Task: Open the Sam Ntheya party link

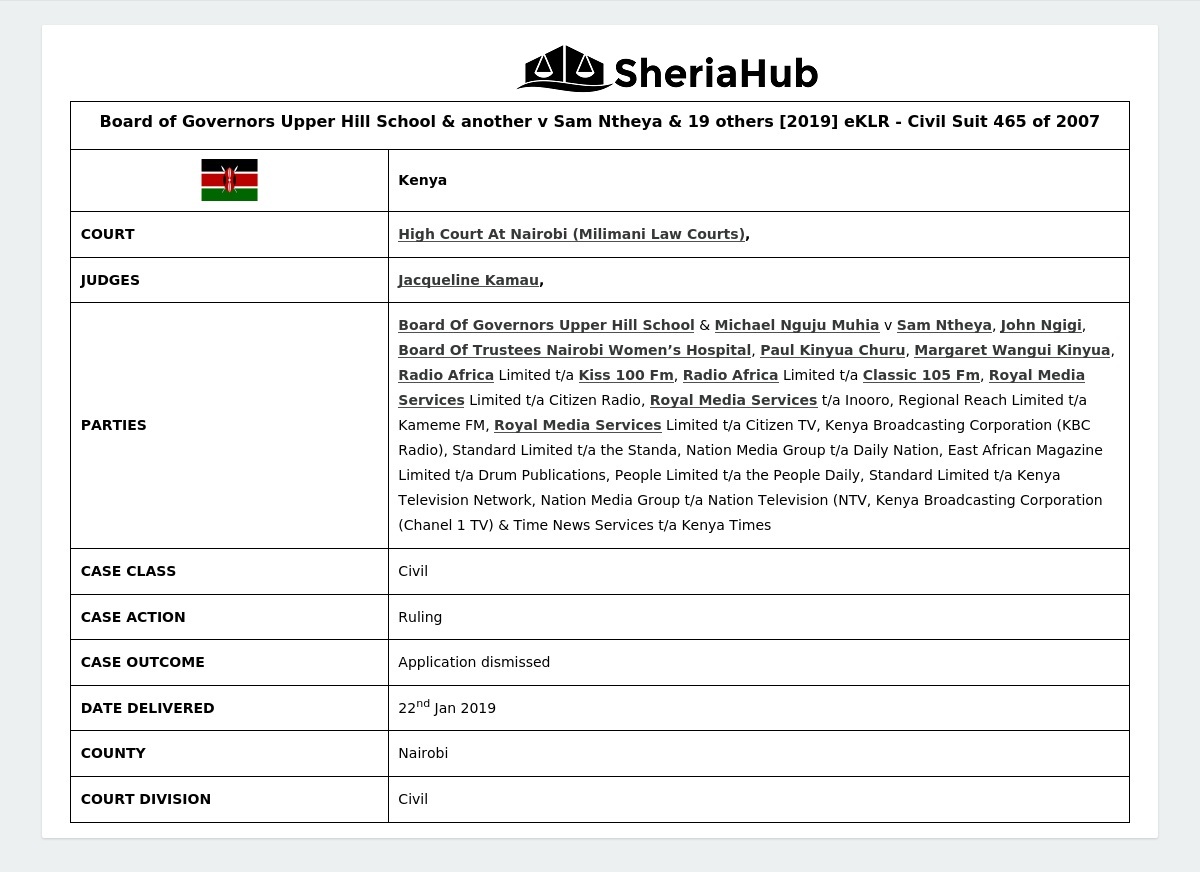Action: (943, 325)
